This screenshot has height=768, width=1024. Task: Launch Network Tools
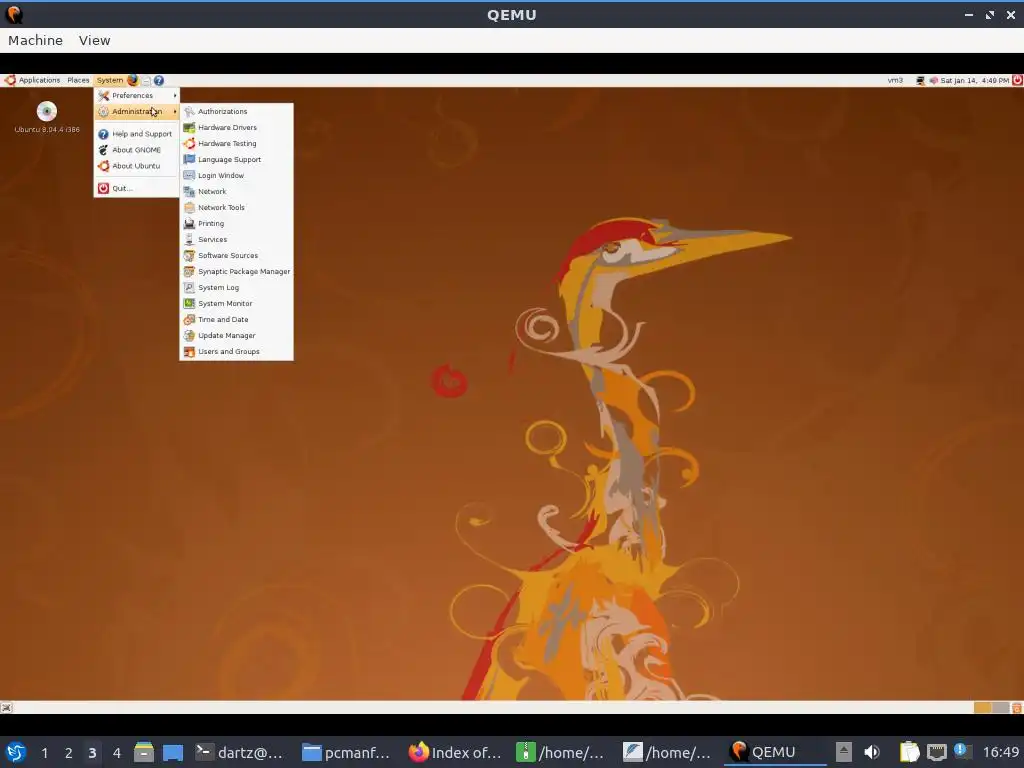pos(236,208)
